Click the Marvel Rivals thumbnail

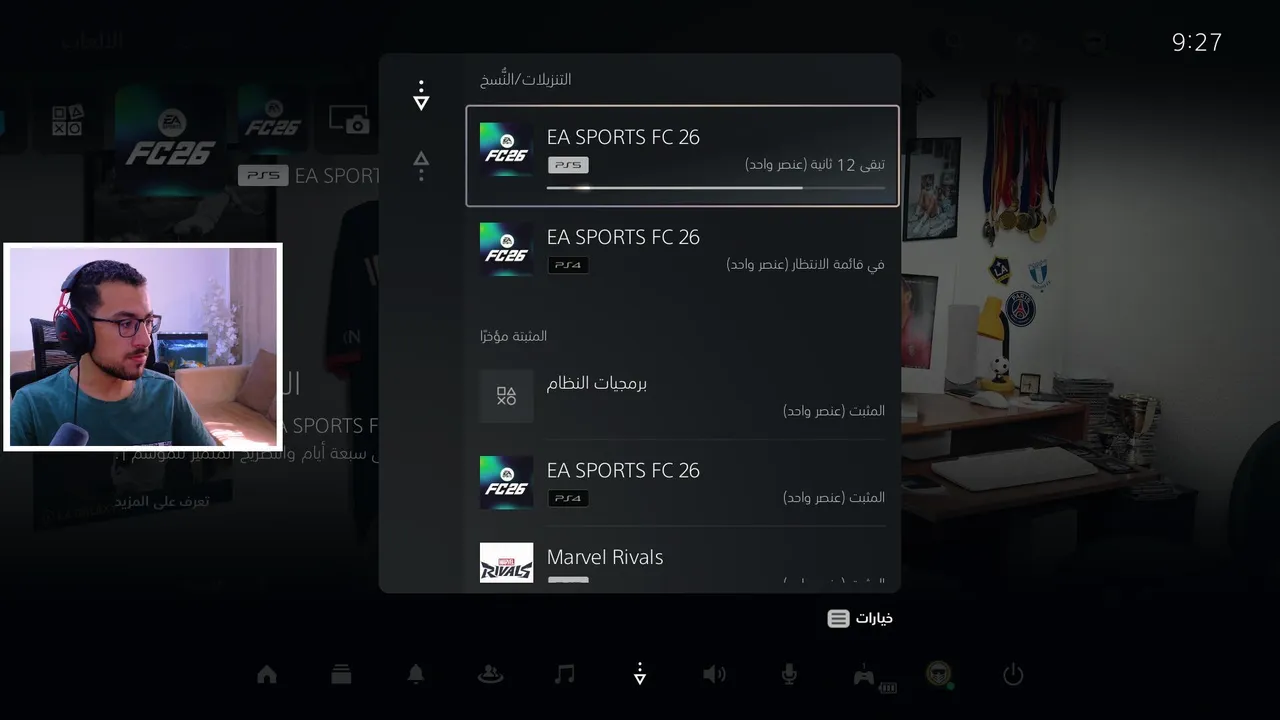click(506, 563)
